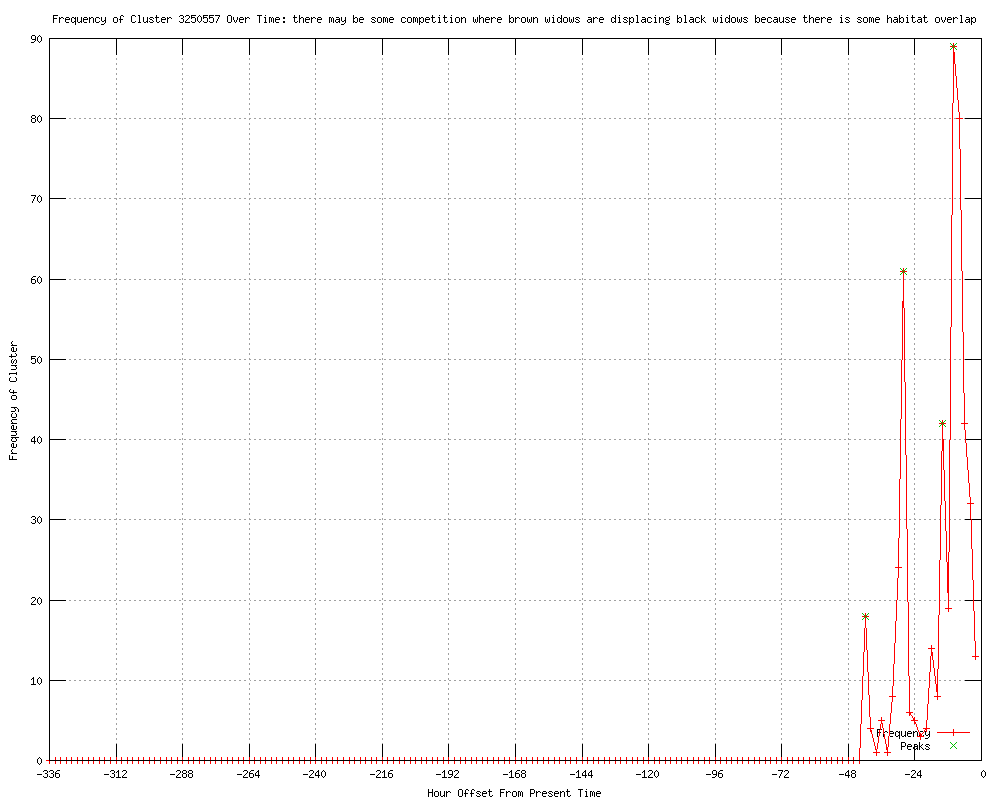Click the data point at frequency 80
Image resolution: width=1000 pixels, height=800 pixels.
pyautogui.click(x=959, y=119)
